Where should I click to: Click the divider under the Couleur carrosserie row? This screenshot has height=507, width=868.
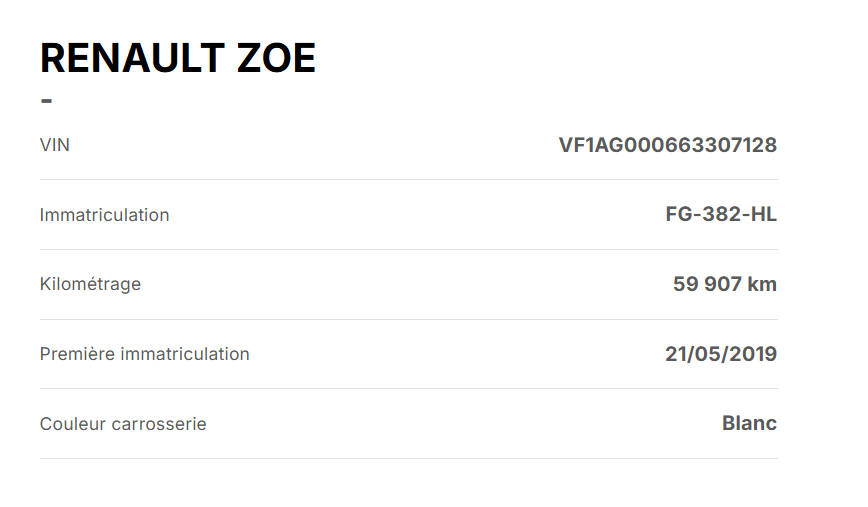coord(408,459)
